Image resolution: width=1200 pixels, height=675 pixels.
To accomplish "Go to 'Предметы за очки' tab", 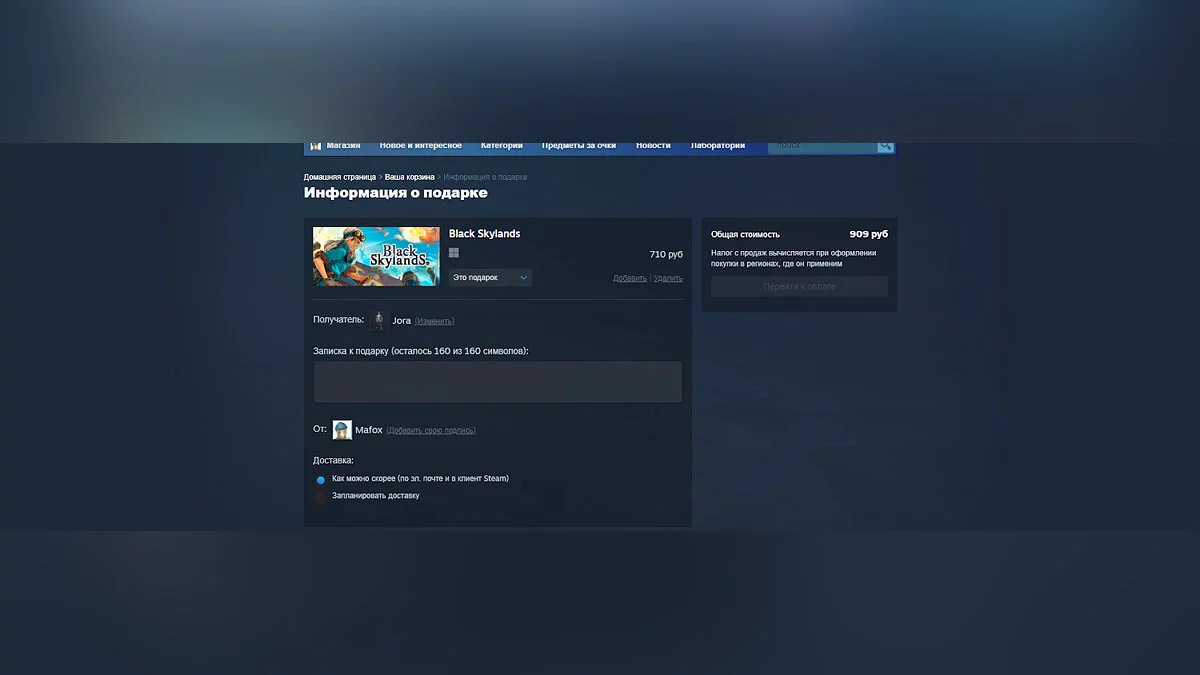I will [x=578, y=146].
